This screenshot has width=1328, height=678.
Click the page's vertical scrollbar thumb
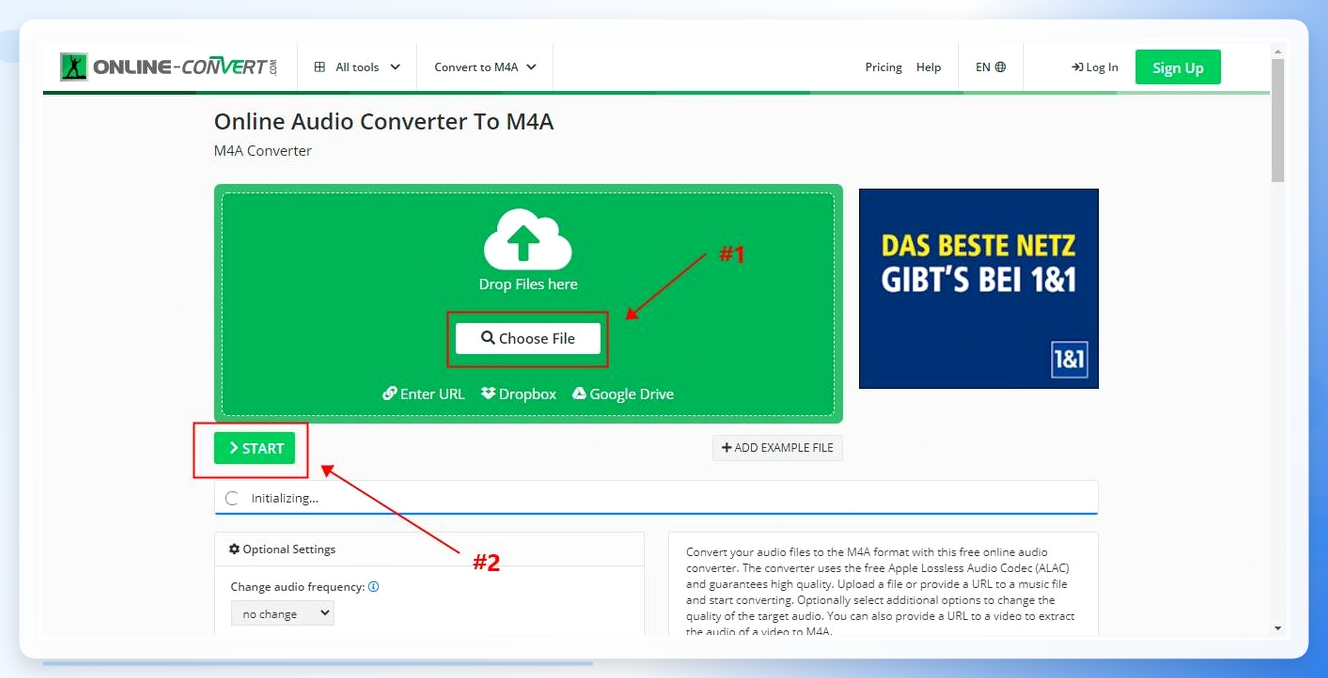click(x=1277, y=120)
